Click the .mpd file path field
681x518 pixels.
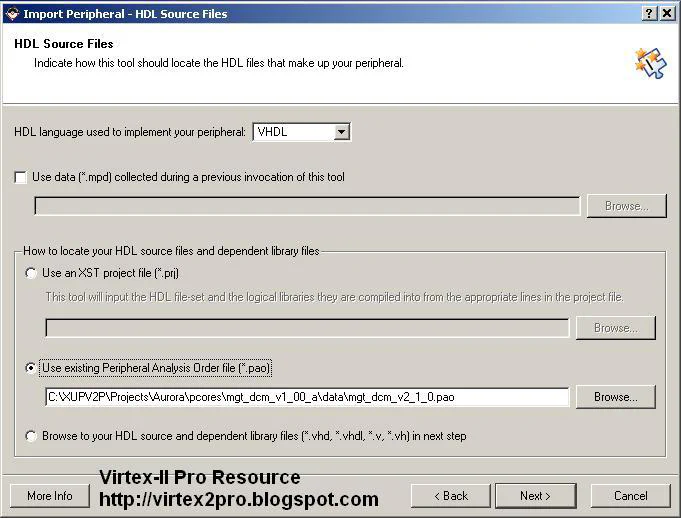click(x=307, y=206)
